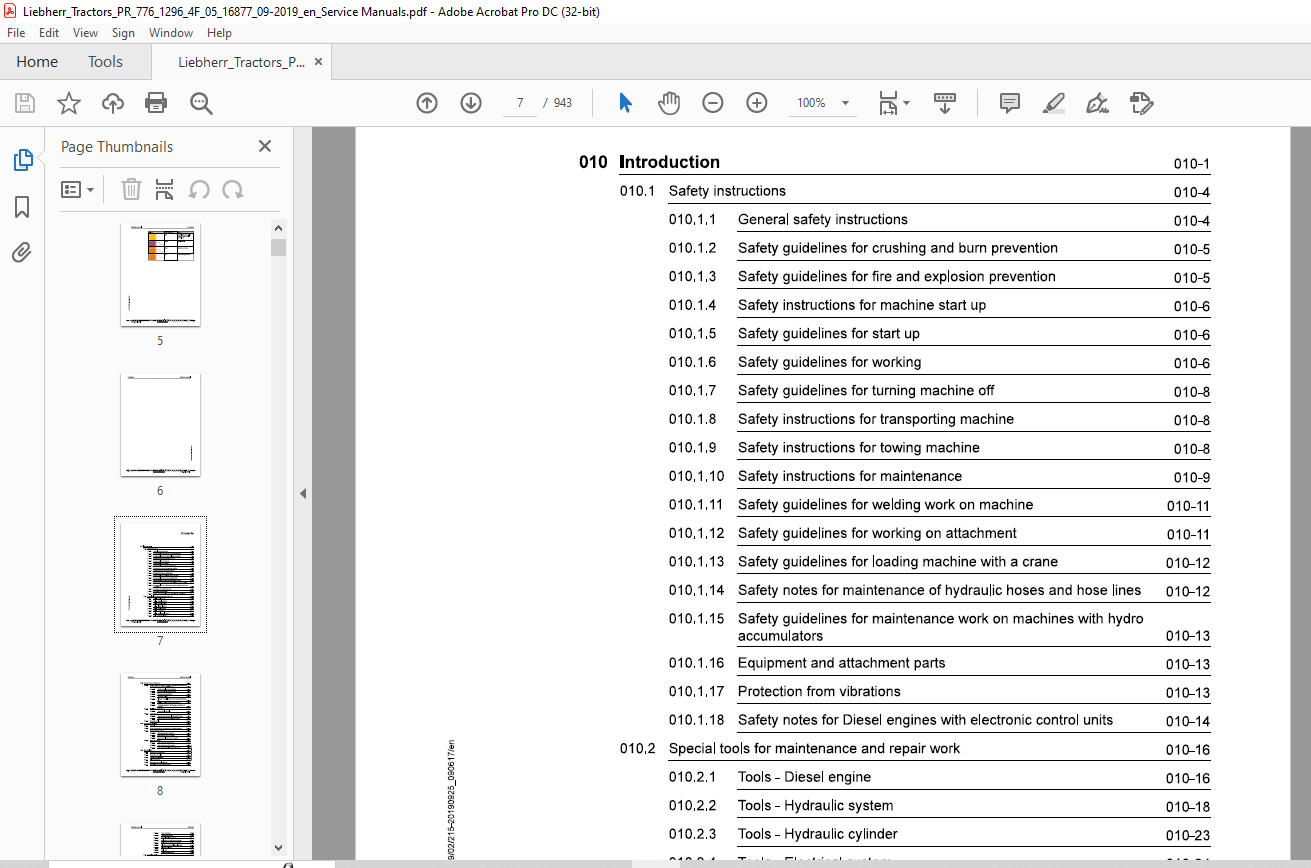Close the Liebherr_Tractors document tab

pyautogui.click(x=319, y=62)
